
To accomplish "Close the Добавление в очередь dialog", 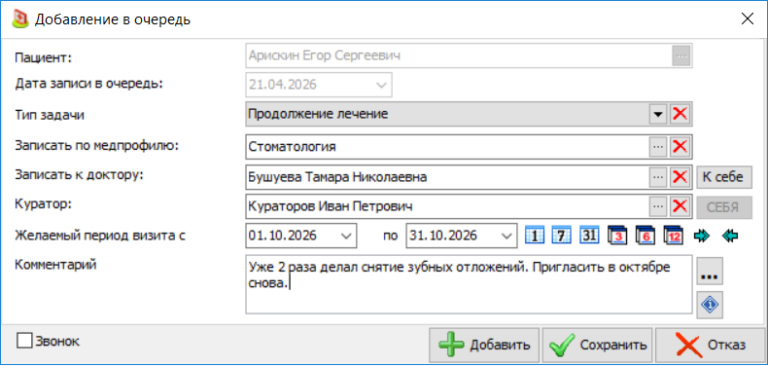I will pyautogui.click(x=747, y=20).
